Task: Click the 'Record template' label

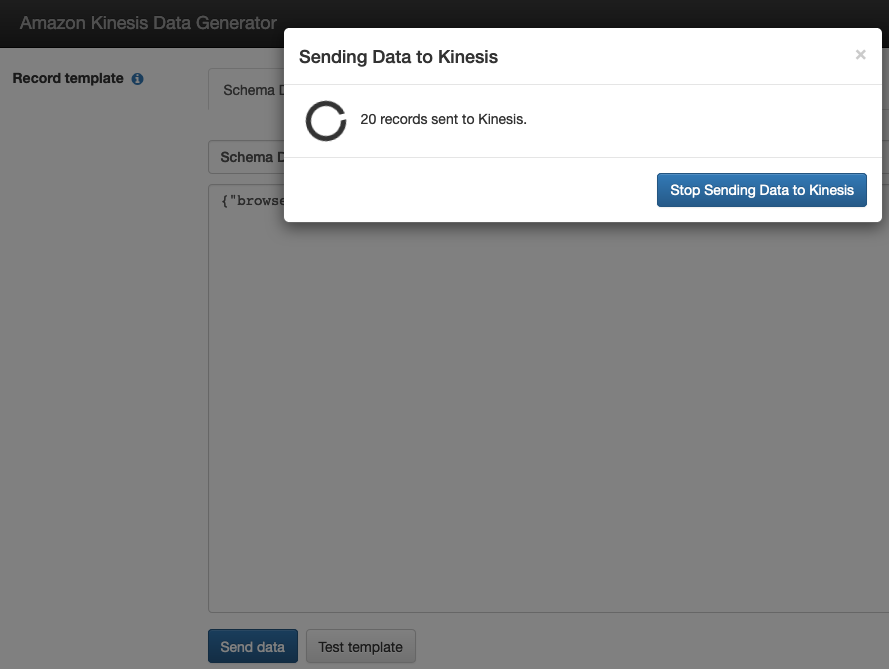Action: (68, 78)
